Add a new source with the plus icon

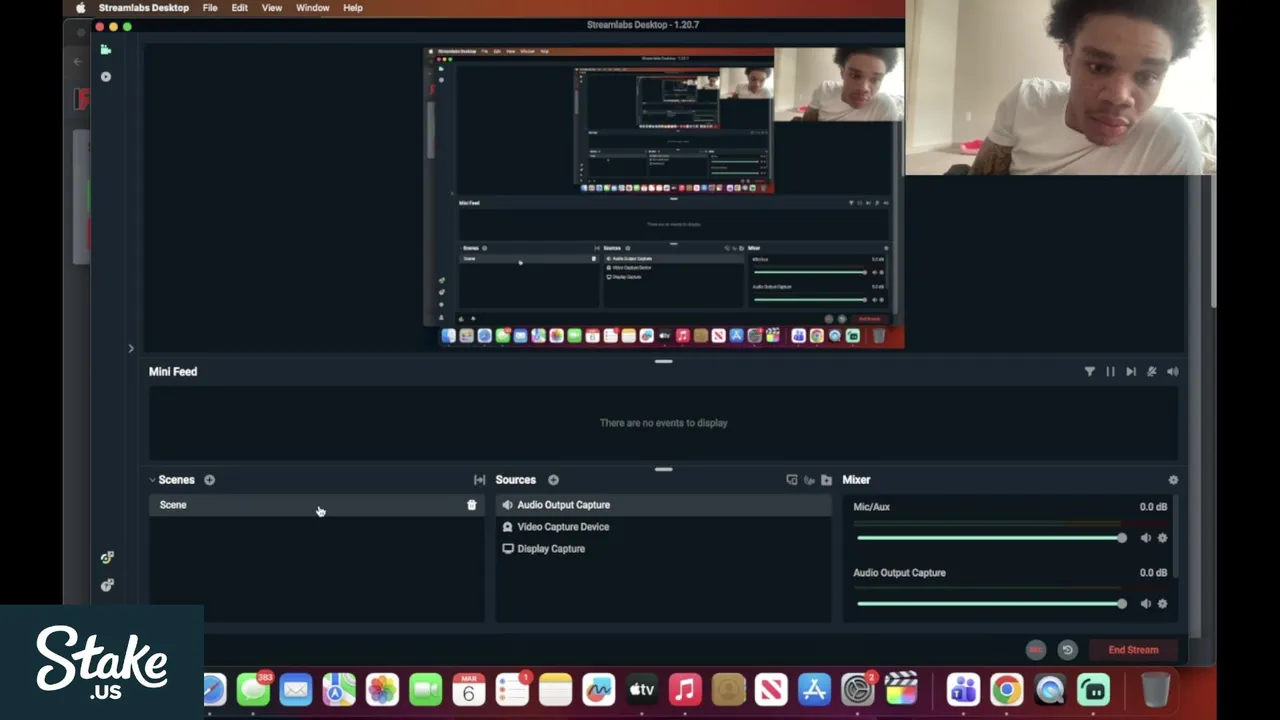click(553, 480)
